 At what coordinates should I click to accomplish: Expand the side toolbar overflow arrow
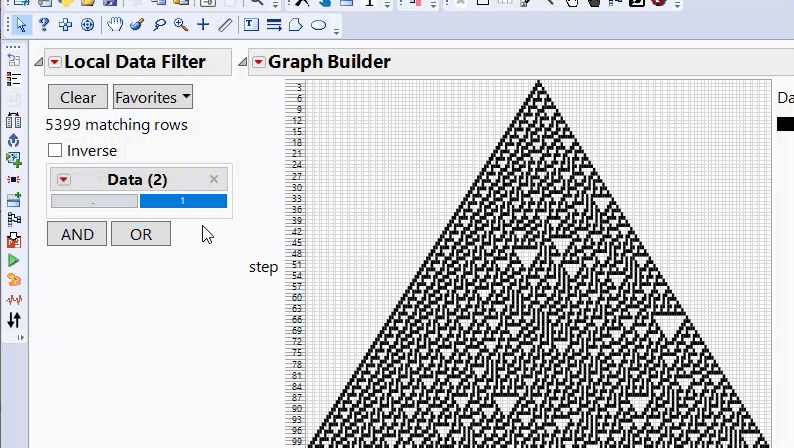click(21, 337)
